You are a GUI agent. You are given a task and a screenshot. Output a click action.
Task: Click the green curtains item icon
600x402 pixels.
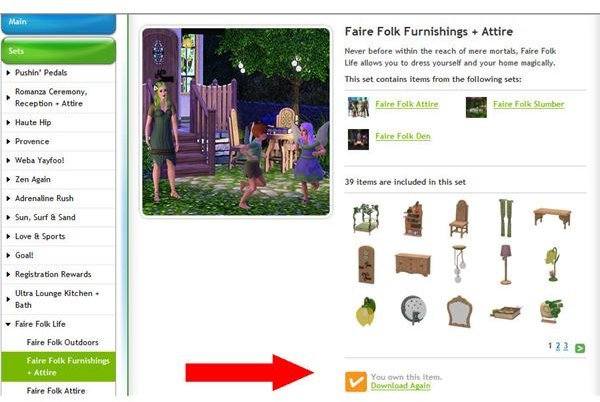click(x=506, y=218)
